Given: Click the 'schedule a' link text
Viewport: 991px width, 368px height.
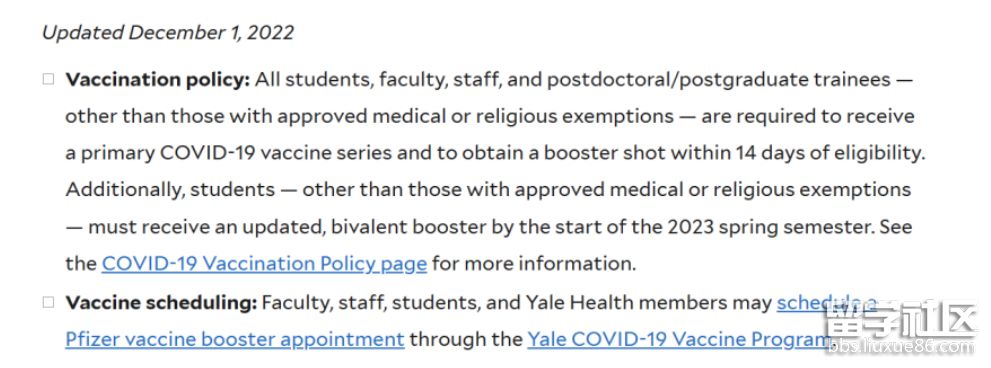Looking at the screenshot, I should (827, 303).
